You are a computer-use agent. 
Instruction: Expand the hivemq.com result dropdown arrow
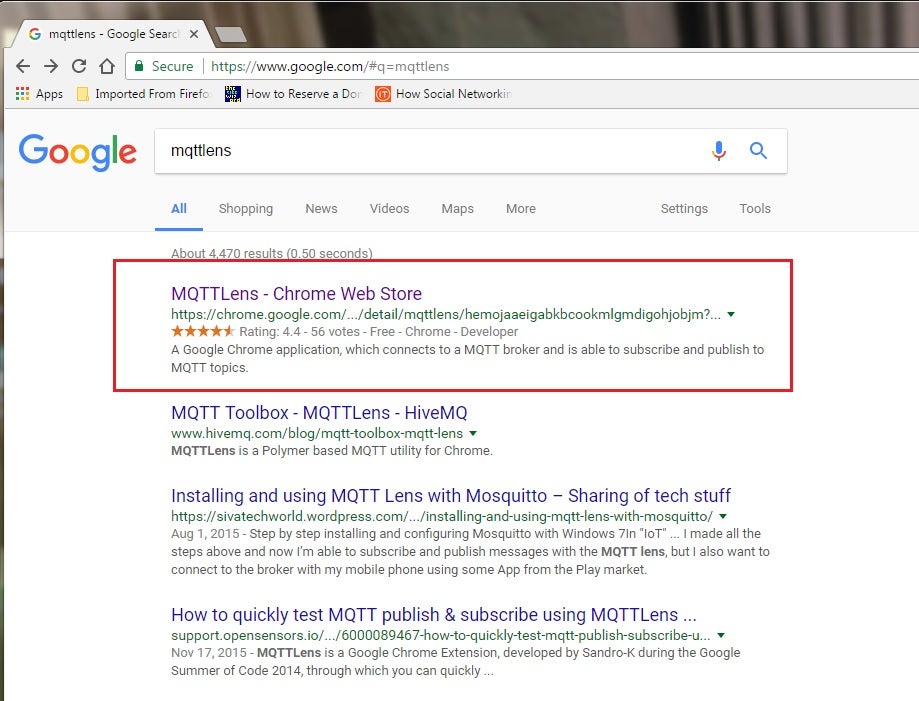(x=473, y=433)
